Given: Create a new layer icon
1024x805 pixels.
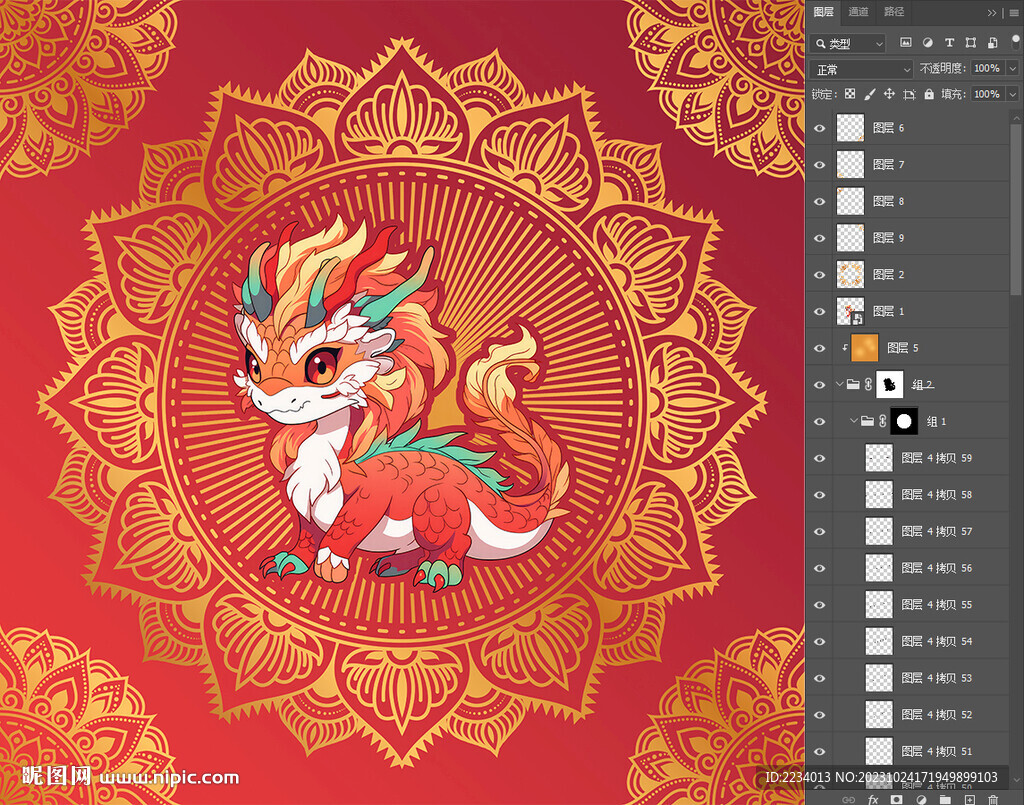Looking at the screenshot, I should pos(969,799).
